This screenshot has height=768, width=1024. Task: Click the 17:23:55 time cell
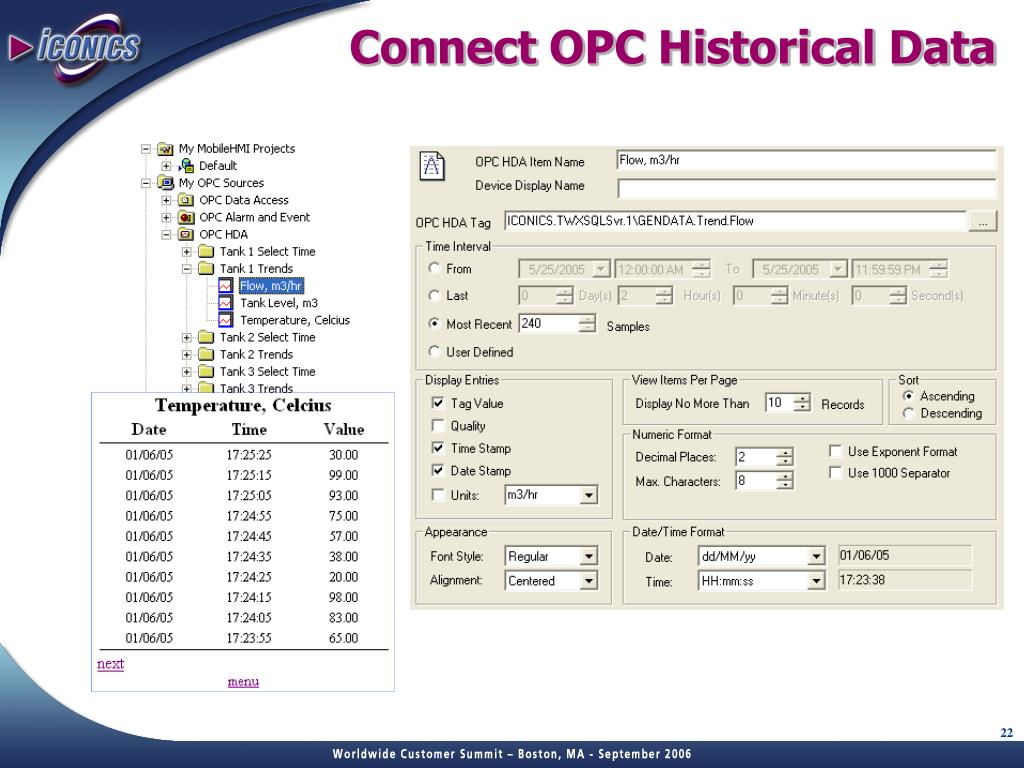pyautogui.click(x=249, y=638)
